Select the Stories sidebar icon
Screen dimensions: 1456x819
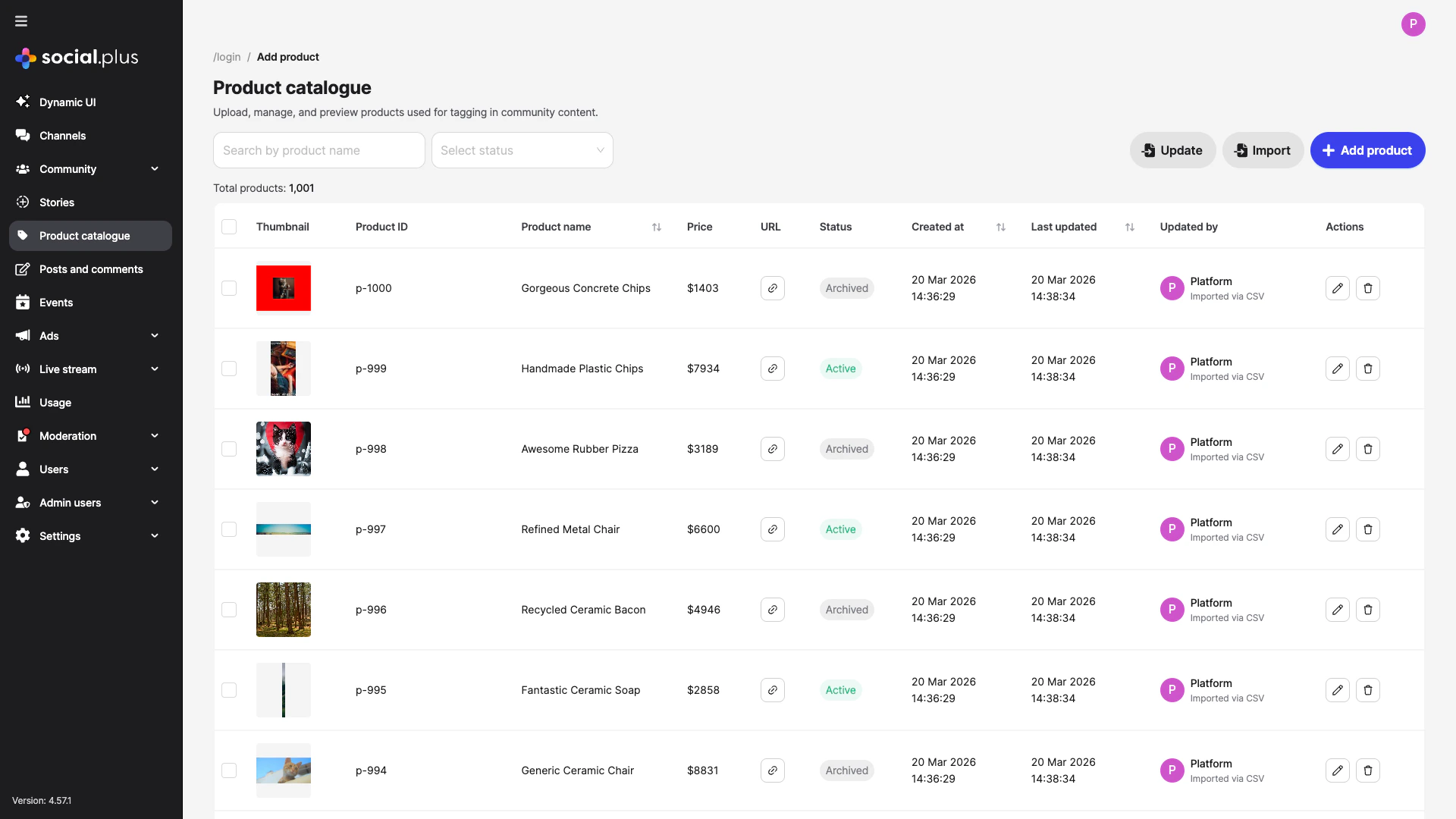pyautogui.click(x=24, y=202)
